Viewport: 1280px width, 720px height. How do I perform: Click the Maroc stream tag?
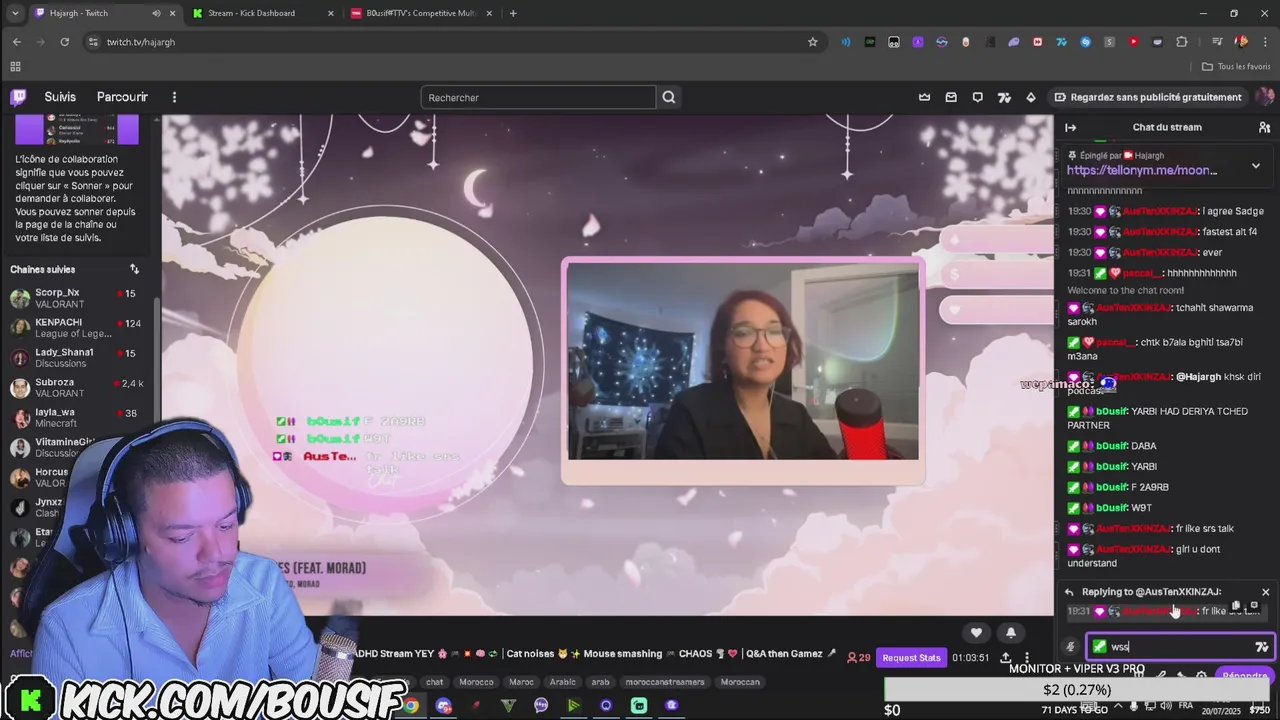[x=522, y=682]
